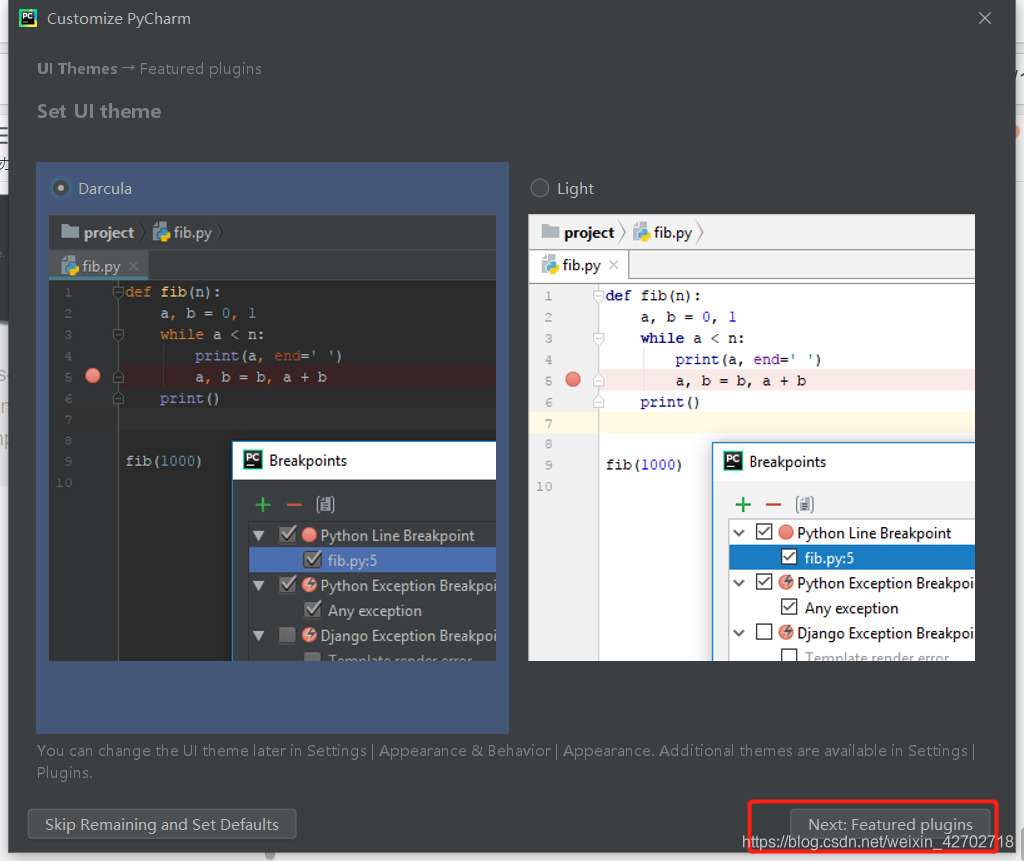Image resolution: width=1024 pixels, height=861 pixels.
Task: Close fib.py tab in Light preview
Action: pyautogui.click(x=613, y=265)
